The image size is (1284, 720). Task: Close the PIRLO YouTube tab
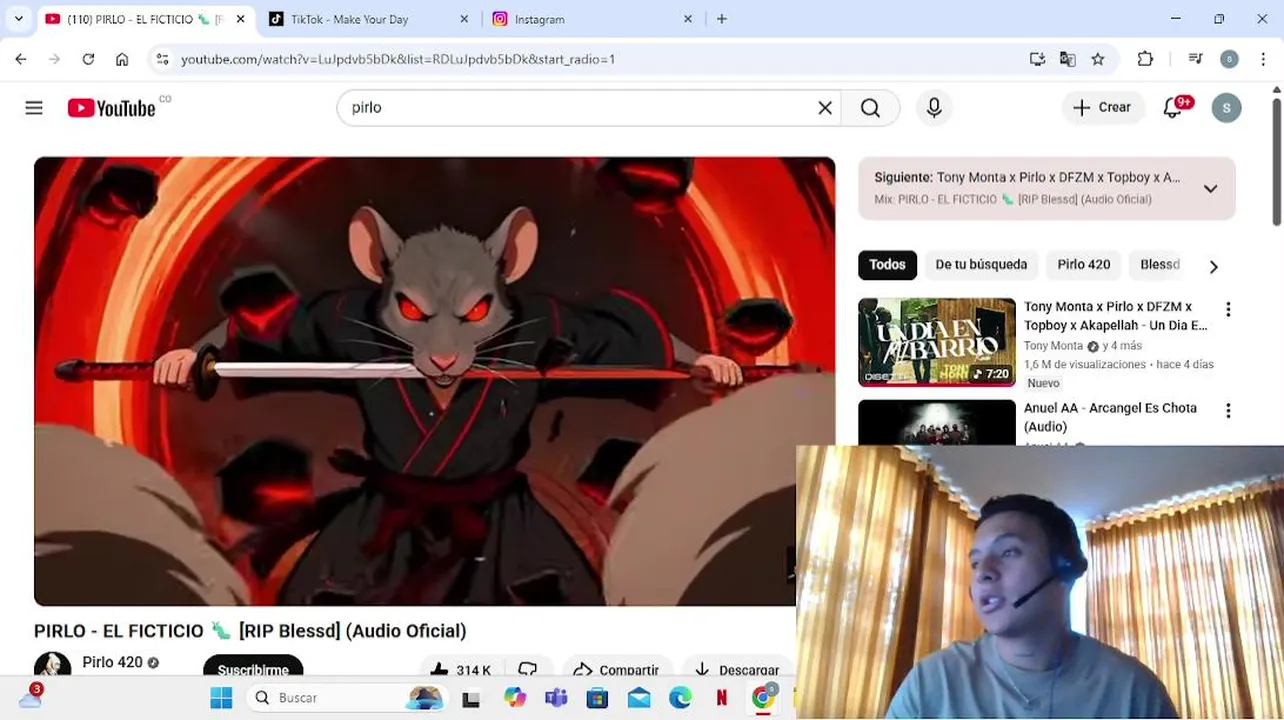click(240, 19)
